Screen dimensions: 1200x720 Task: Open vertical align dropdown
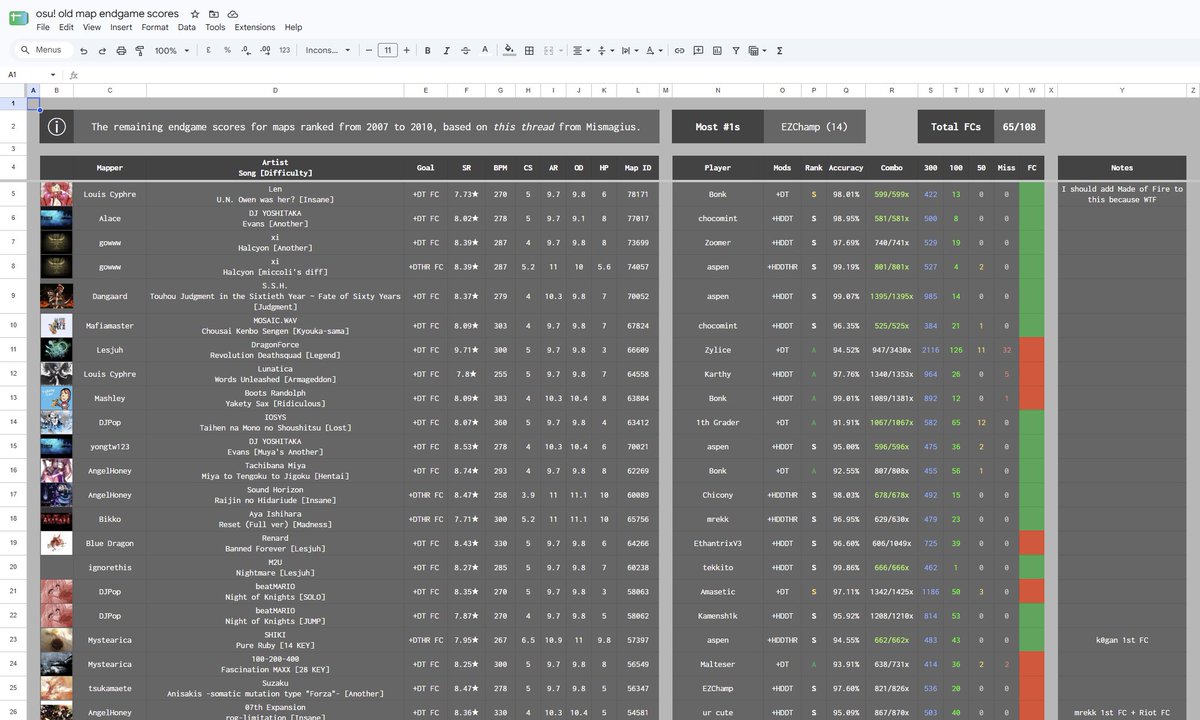[x=604, y=50]
